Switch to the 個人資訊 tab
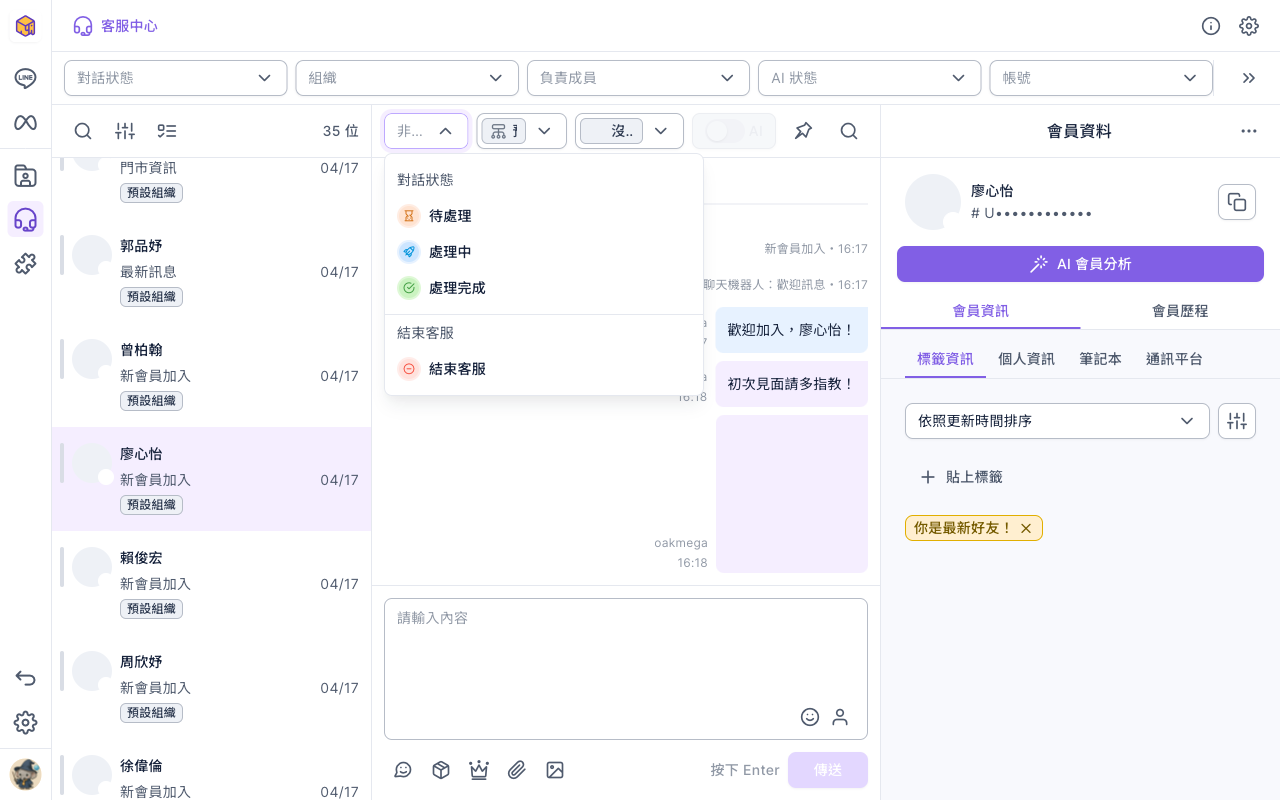Screen dimensions: 1280x800 tap(1026, 359)
